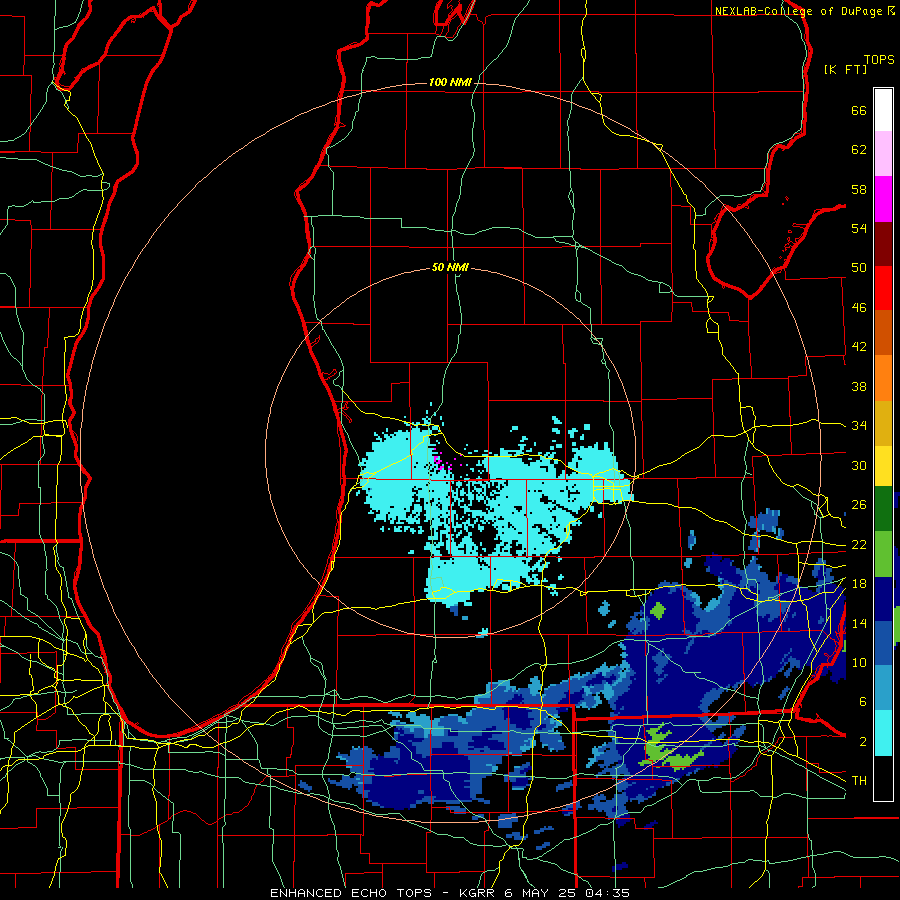Click the '26' legend value

(x=859, y=505)
